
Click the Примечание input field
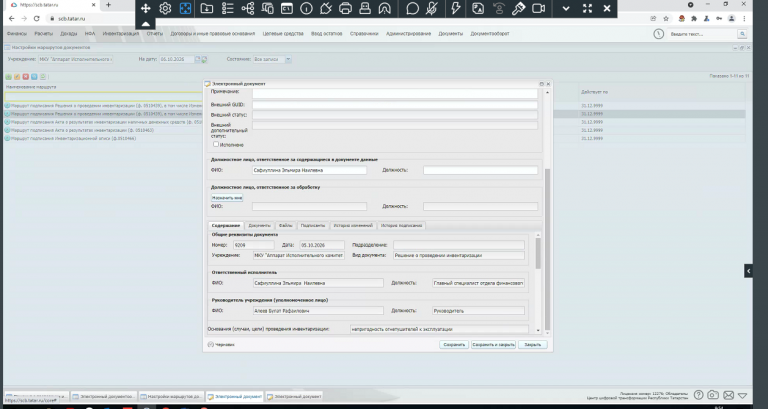395,93
